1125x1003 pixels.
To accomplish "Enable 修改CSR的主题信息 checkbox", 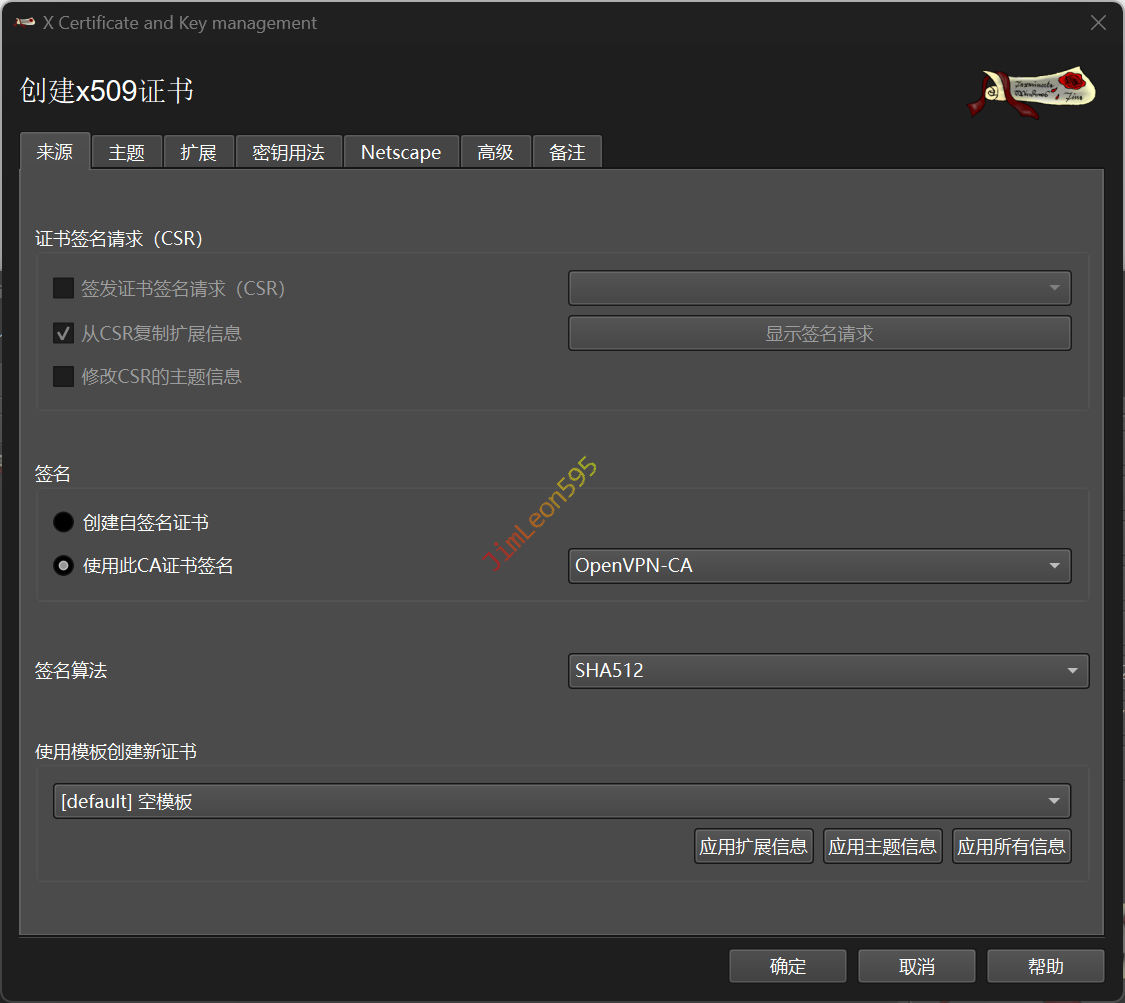I will pyautogui.click(x=64, y=377).
